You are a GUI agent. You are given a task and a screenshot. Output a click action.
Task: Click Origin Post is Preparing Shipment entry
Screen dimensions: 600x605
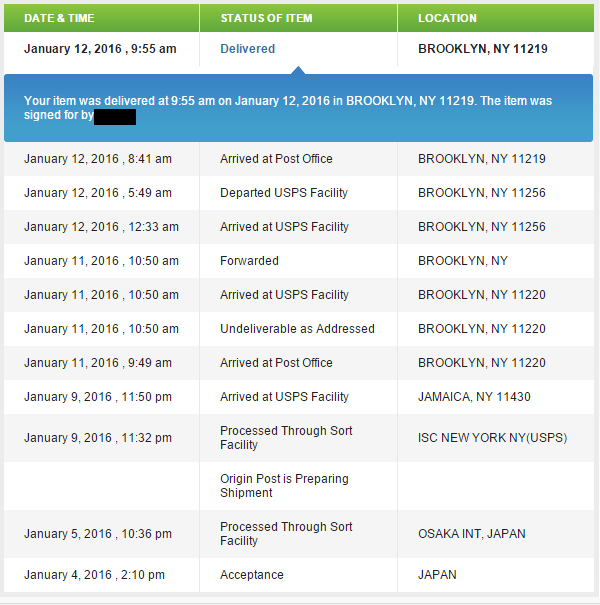[284, 486]
